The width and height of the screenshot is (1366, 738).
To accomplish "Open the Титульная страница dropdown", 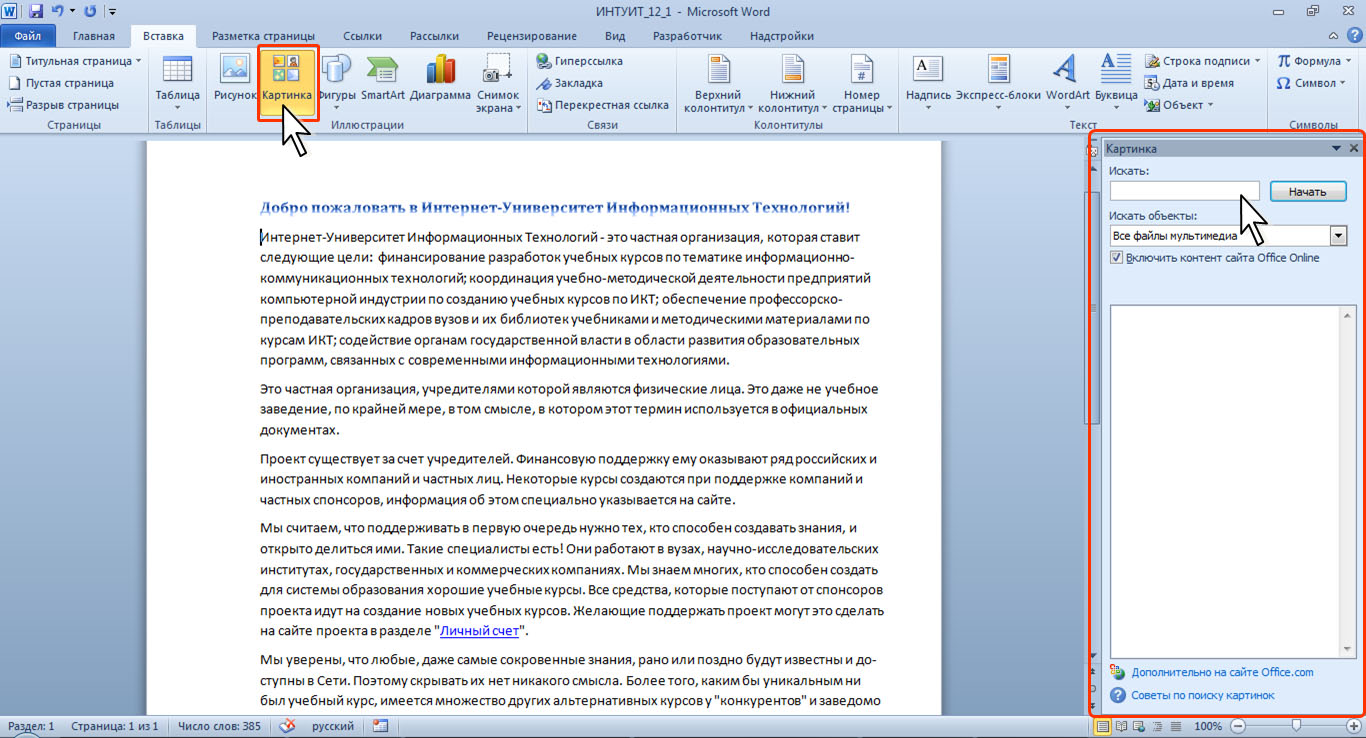I will tap(76, 61).
